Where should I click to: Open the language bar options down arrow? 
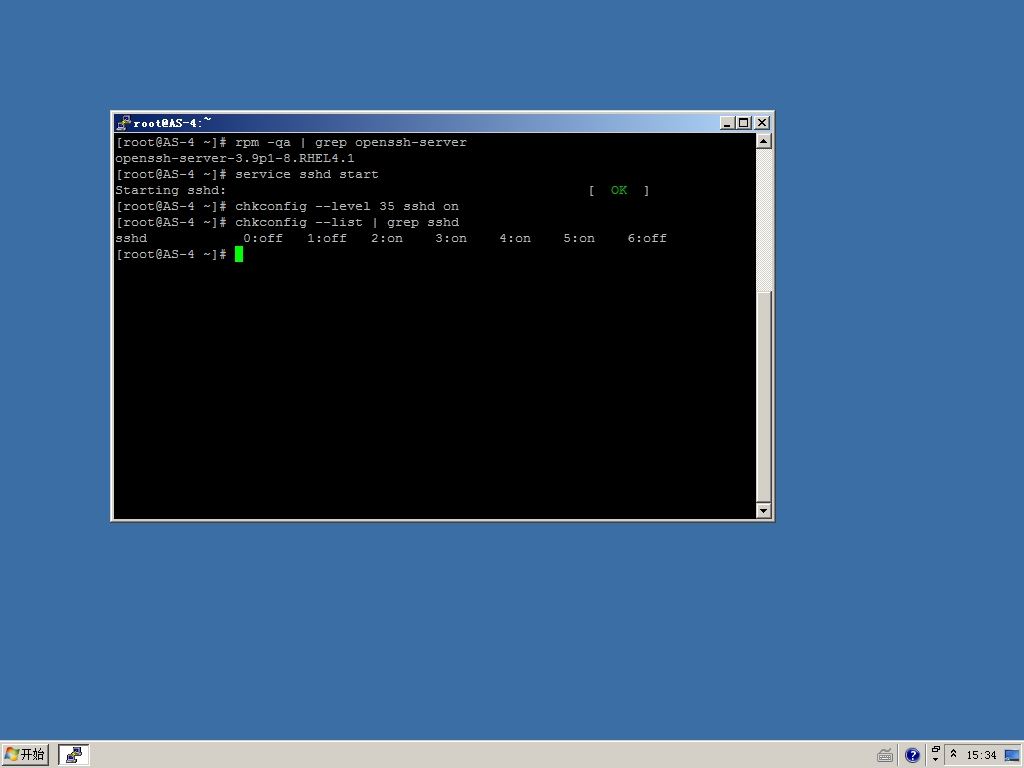click(x=936, y=760)
